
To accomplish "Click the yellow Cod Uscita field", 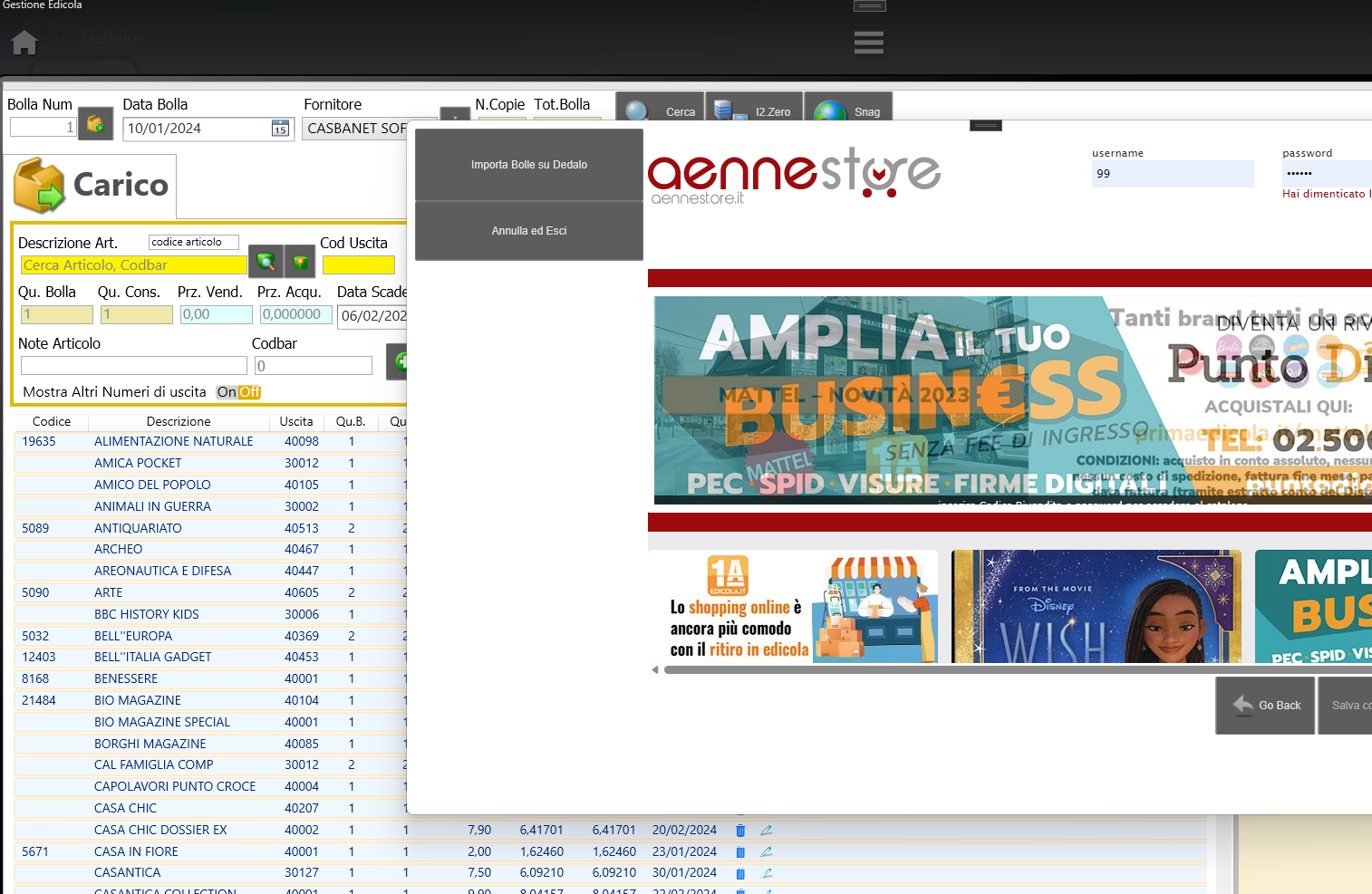I will coord(359,264).
